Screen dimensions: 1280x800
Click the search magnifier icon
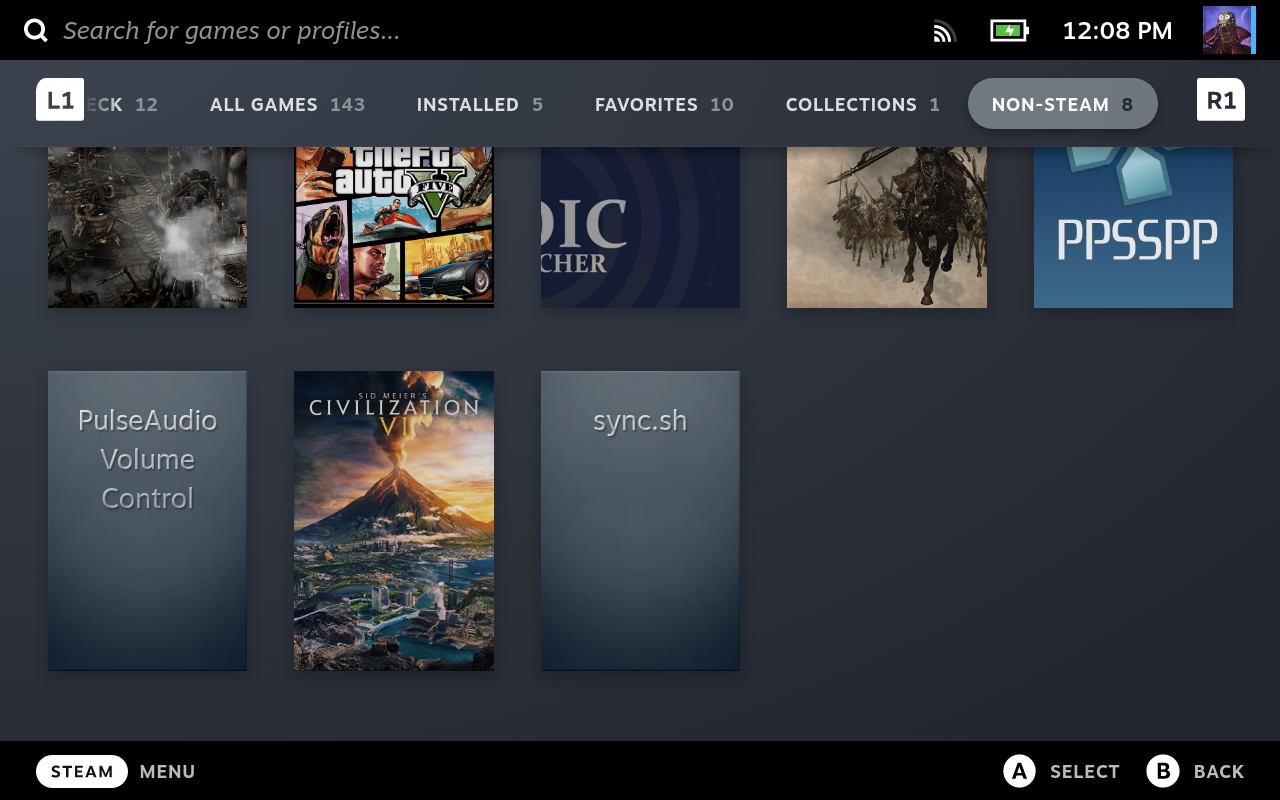36,31
